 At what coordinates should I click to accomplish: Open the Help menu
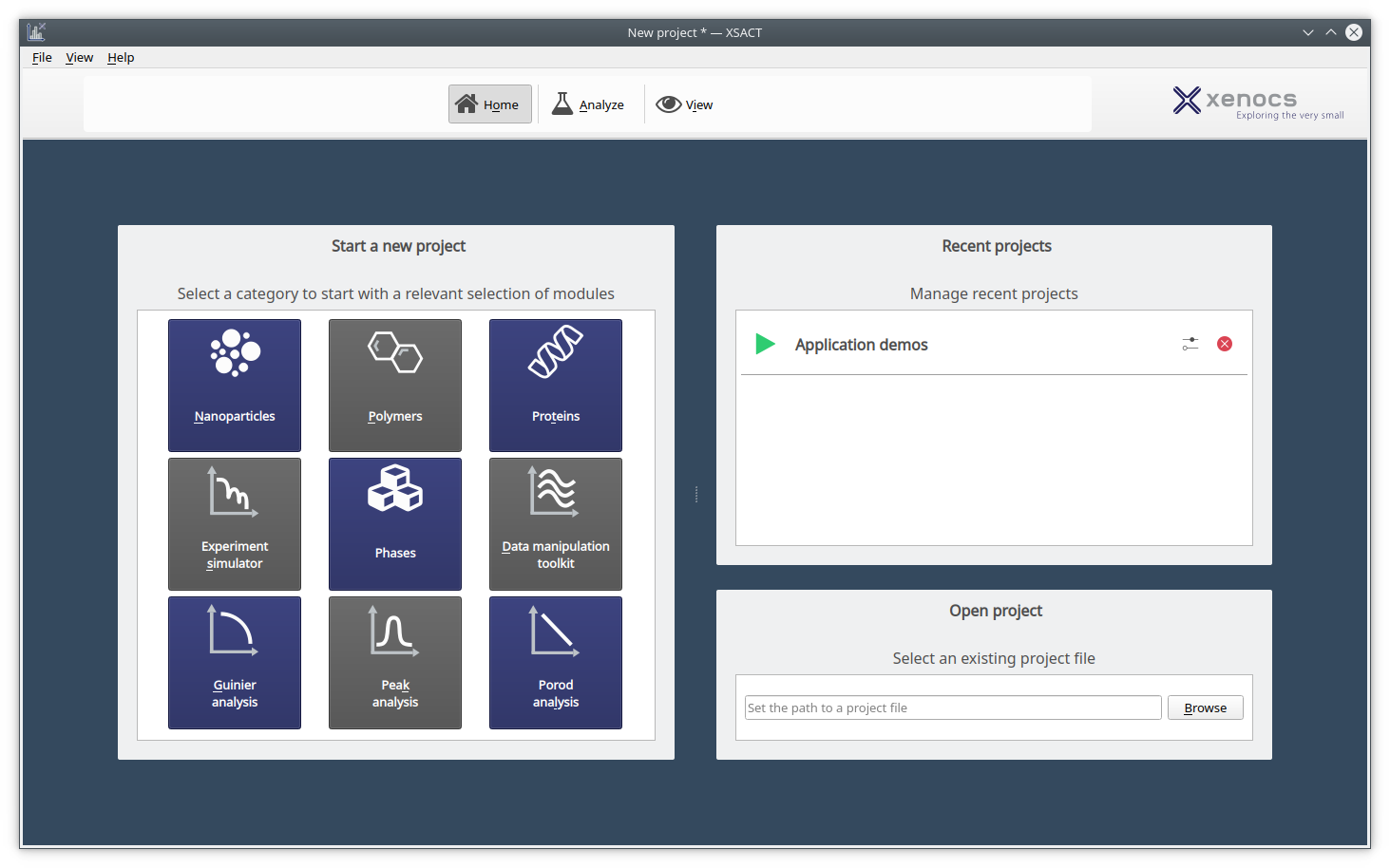(x=121, y=57)
